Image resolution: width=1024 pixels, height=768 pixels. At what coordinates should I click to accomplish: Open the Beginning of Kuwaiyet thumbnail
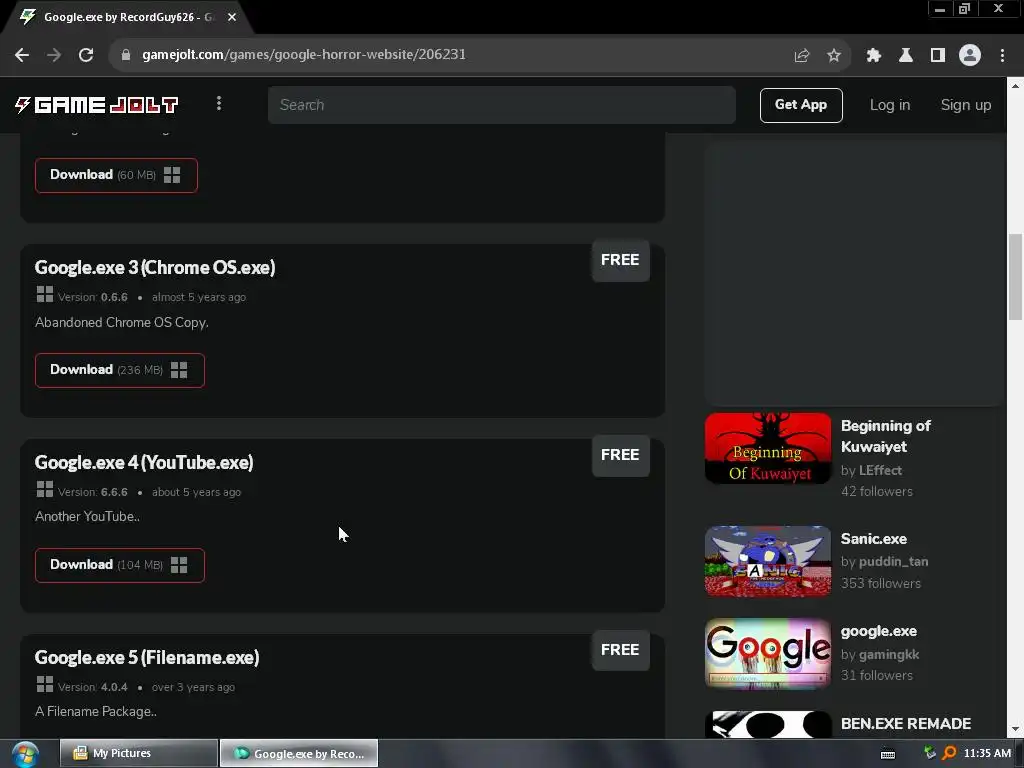(768, 448)
